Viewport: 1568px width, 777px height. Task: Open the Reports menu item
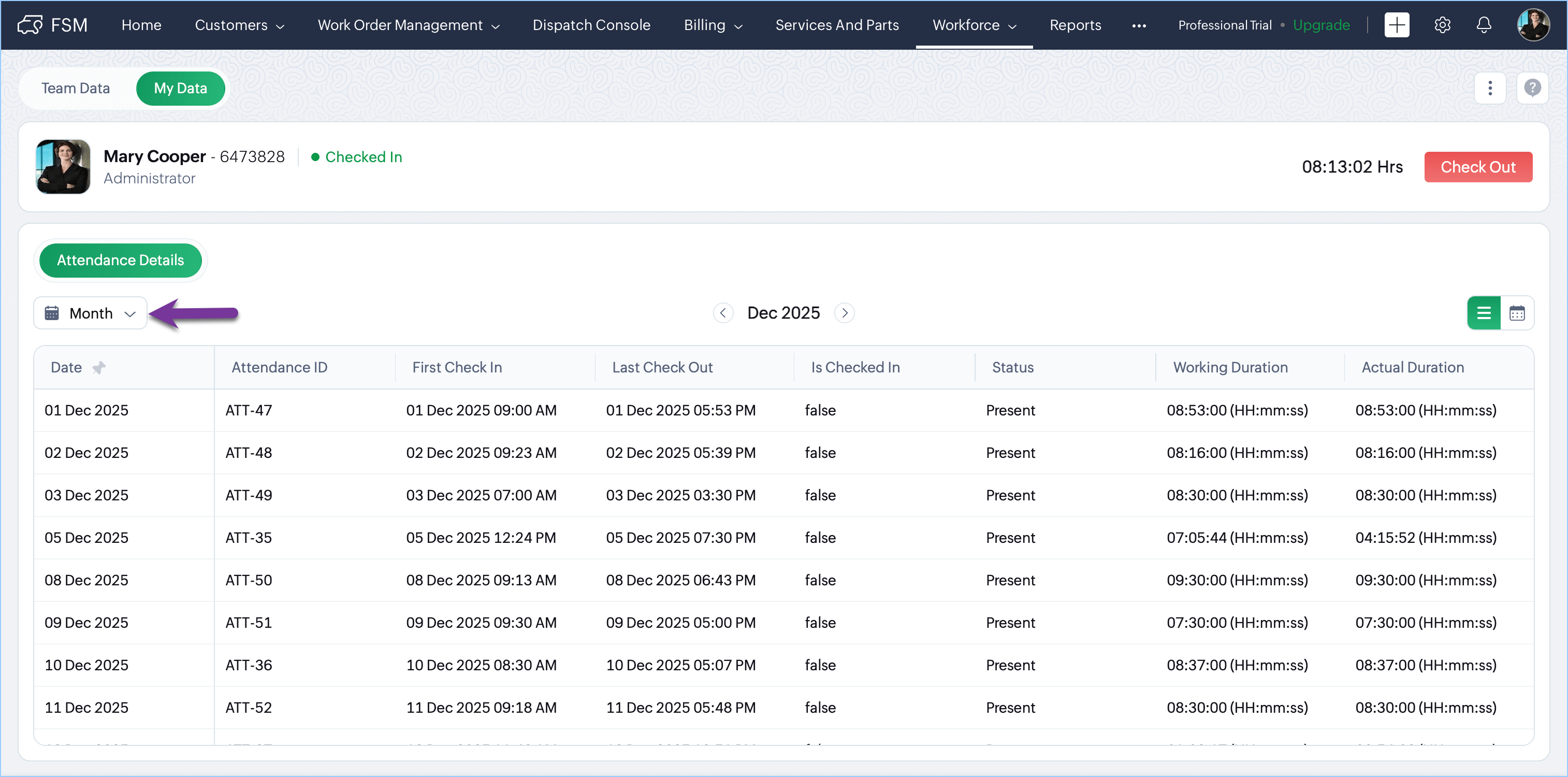coord(1075,25)
